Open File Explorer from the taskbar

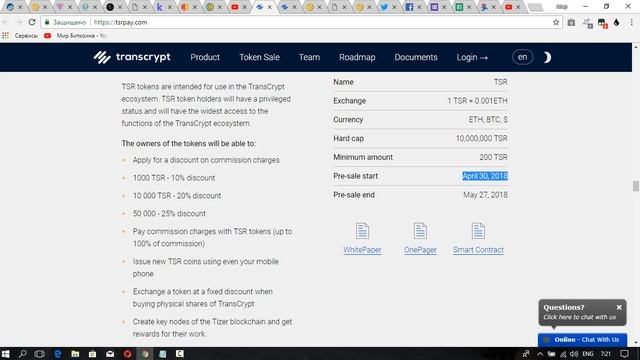[75, 353]
